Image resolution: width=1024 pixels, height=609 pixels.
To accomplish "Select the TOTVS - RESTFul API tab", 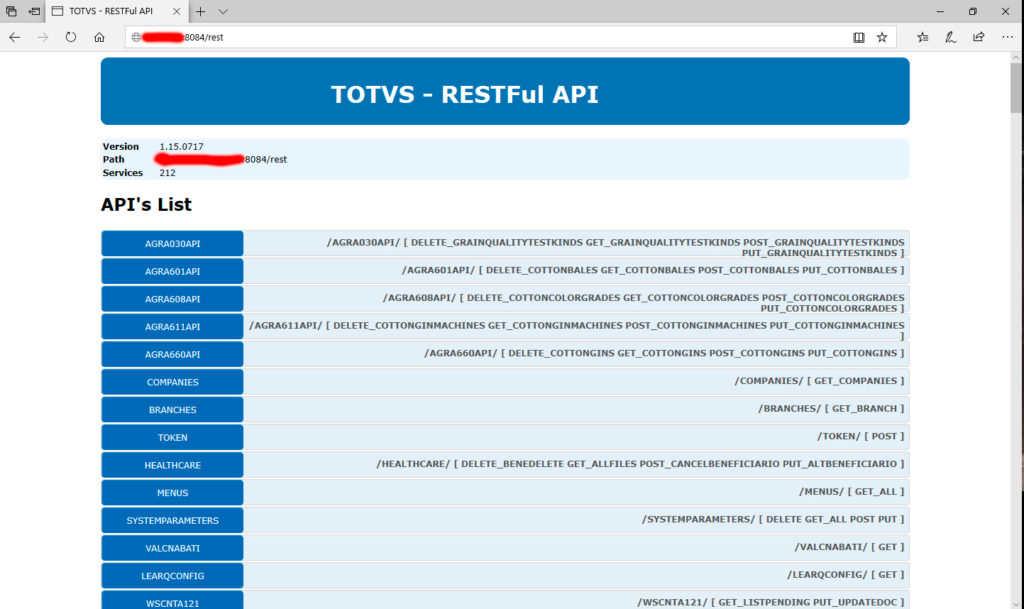I will click(x=117, y=11).
